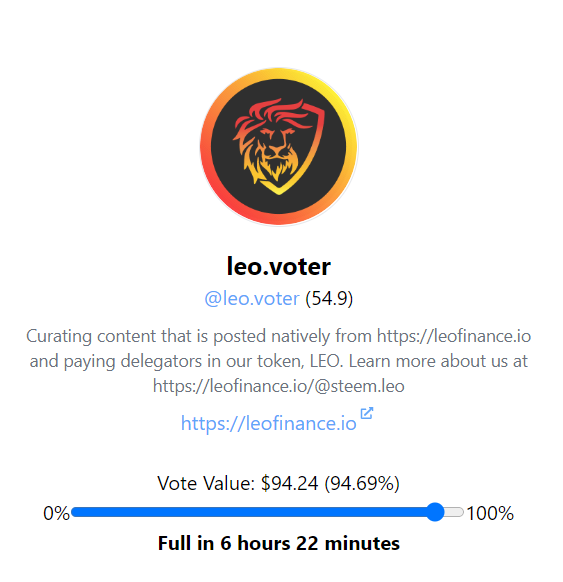Open the https://leofinance.io website link
Screen dimensions: 563x582
pos(269,423)
